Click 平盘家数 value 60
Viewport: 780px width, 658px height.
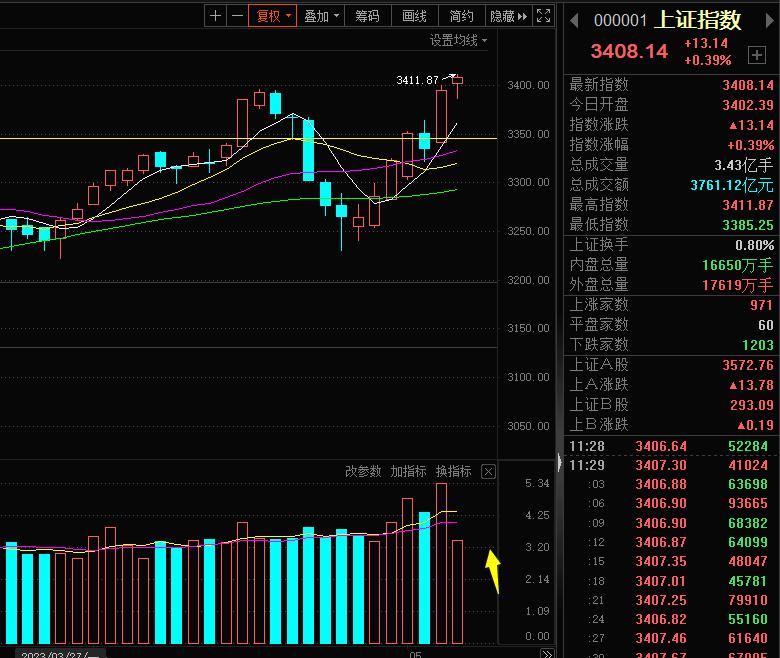coord(766,325)
